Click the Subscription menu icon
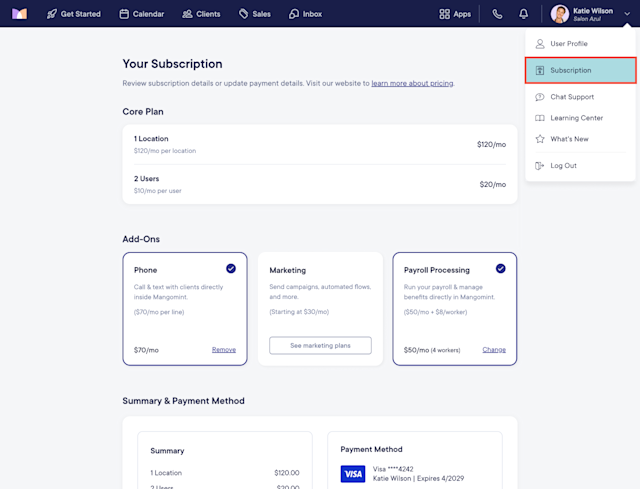 click(x=540, y=70)
